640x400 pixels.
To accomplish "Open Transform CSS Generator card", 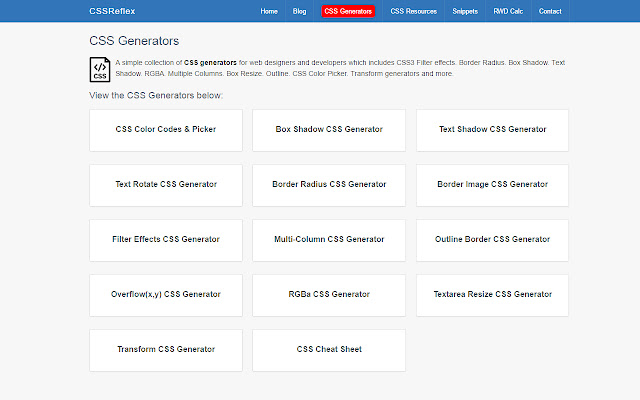I will [166, 351].
